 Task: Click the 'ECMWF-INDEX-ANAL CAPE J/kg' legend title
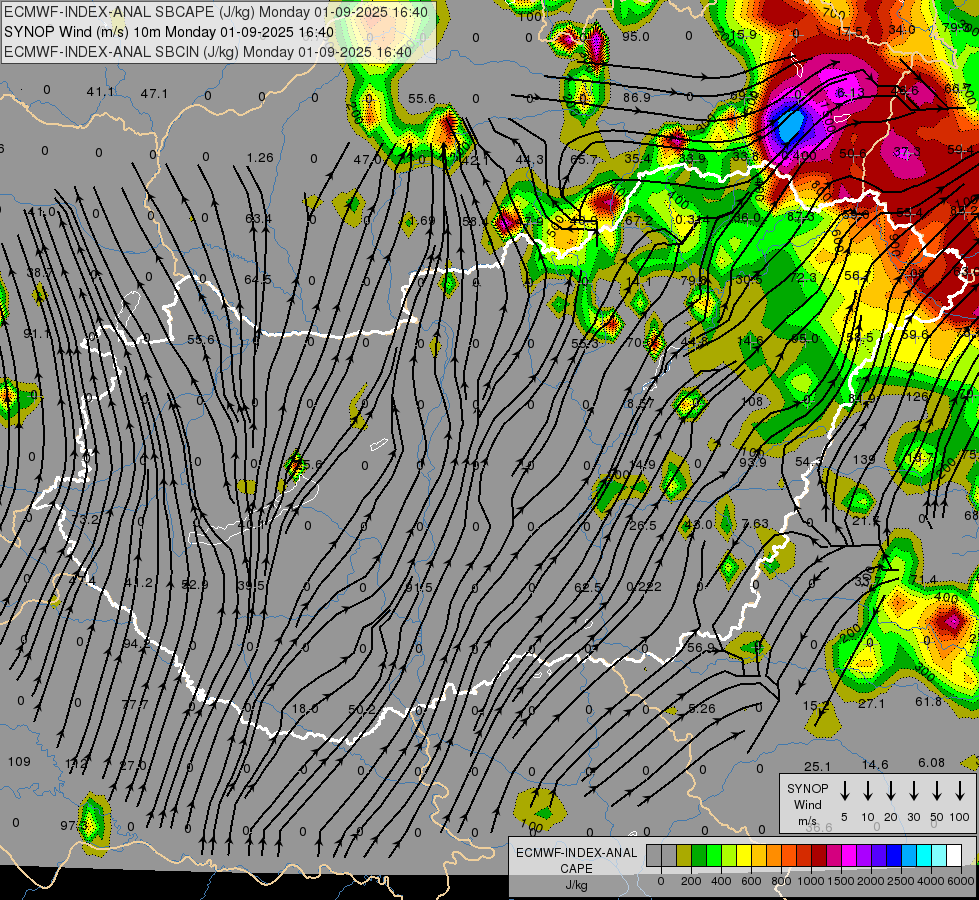tap(576, 868)
